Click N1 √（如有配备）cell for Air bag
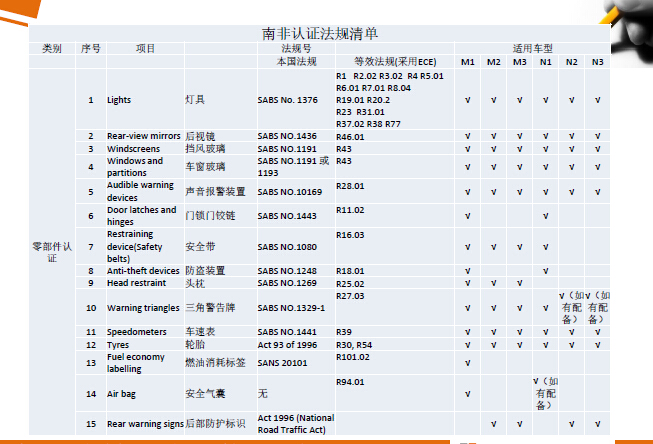The width and height of the screenshot is (653, 444). click(x=546, y=393)
